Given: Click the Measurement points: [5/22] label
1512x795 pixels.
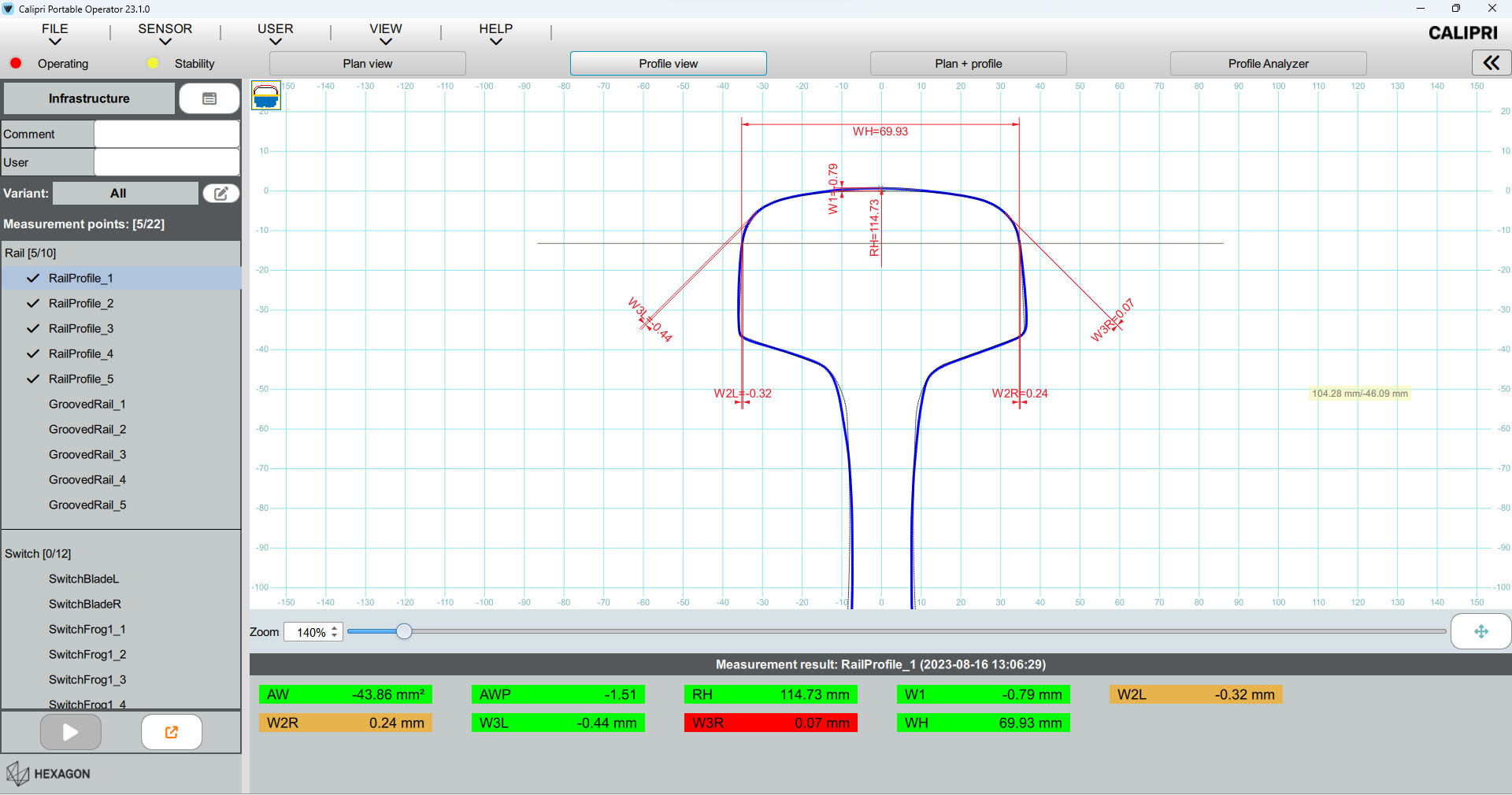Looking at the screenshot, I should (84, 224).
